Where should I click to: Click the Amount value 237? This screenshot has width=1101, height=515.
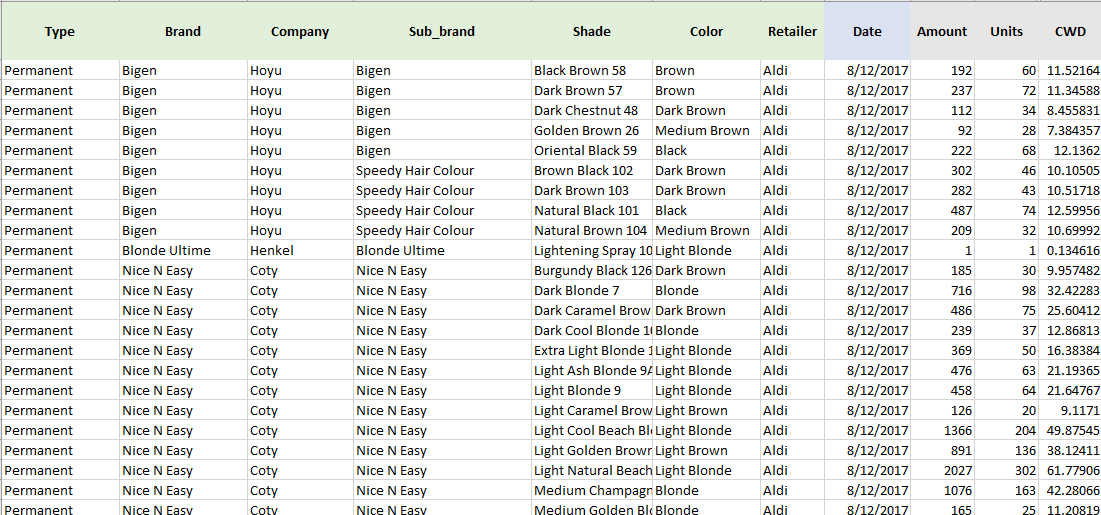(x=942, y=91)
